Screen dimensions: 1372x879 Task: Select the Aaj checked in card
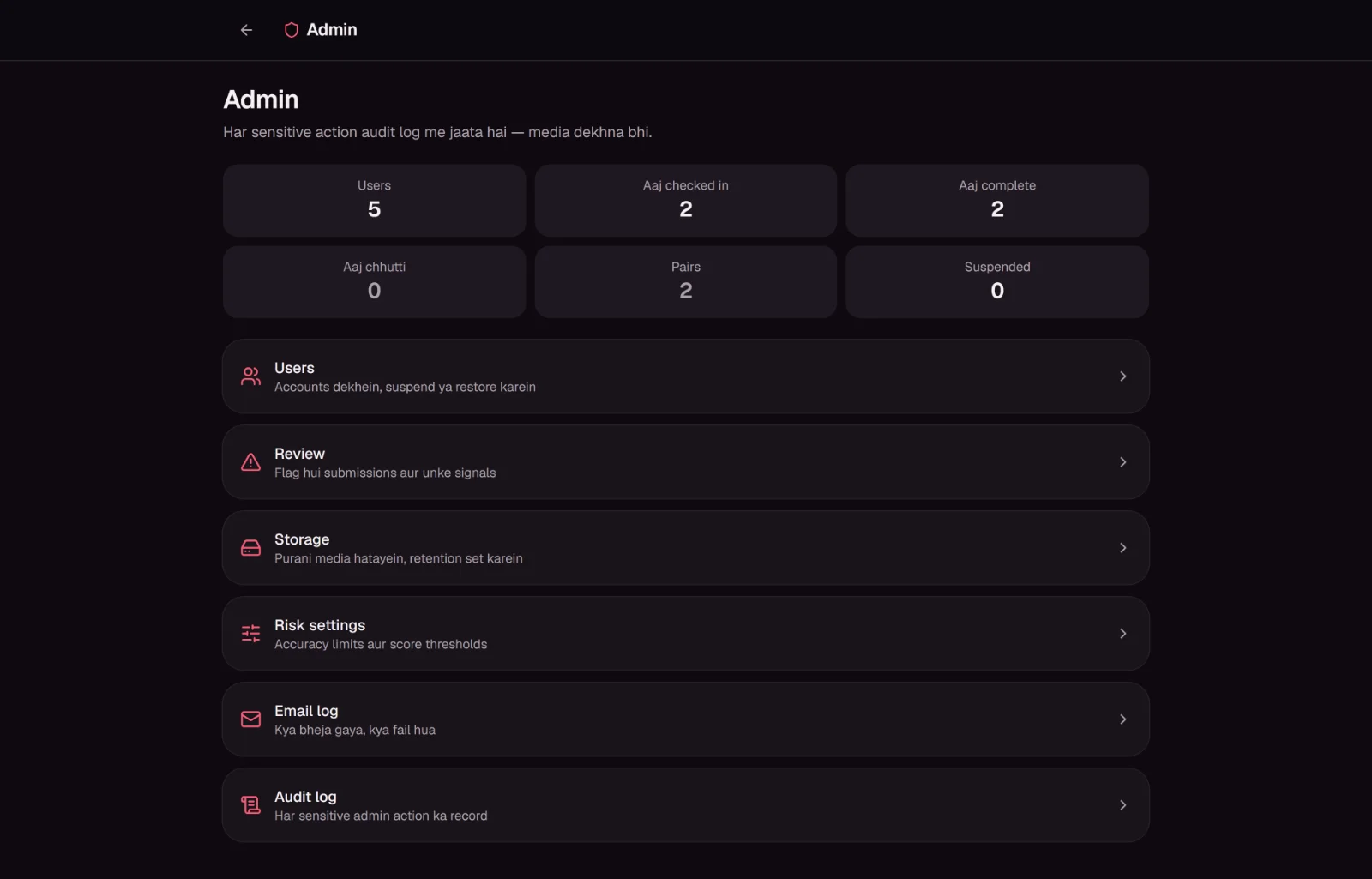686,201
